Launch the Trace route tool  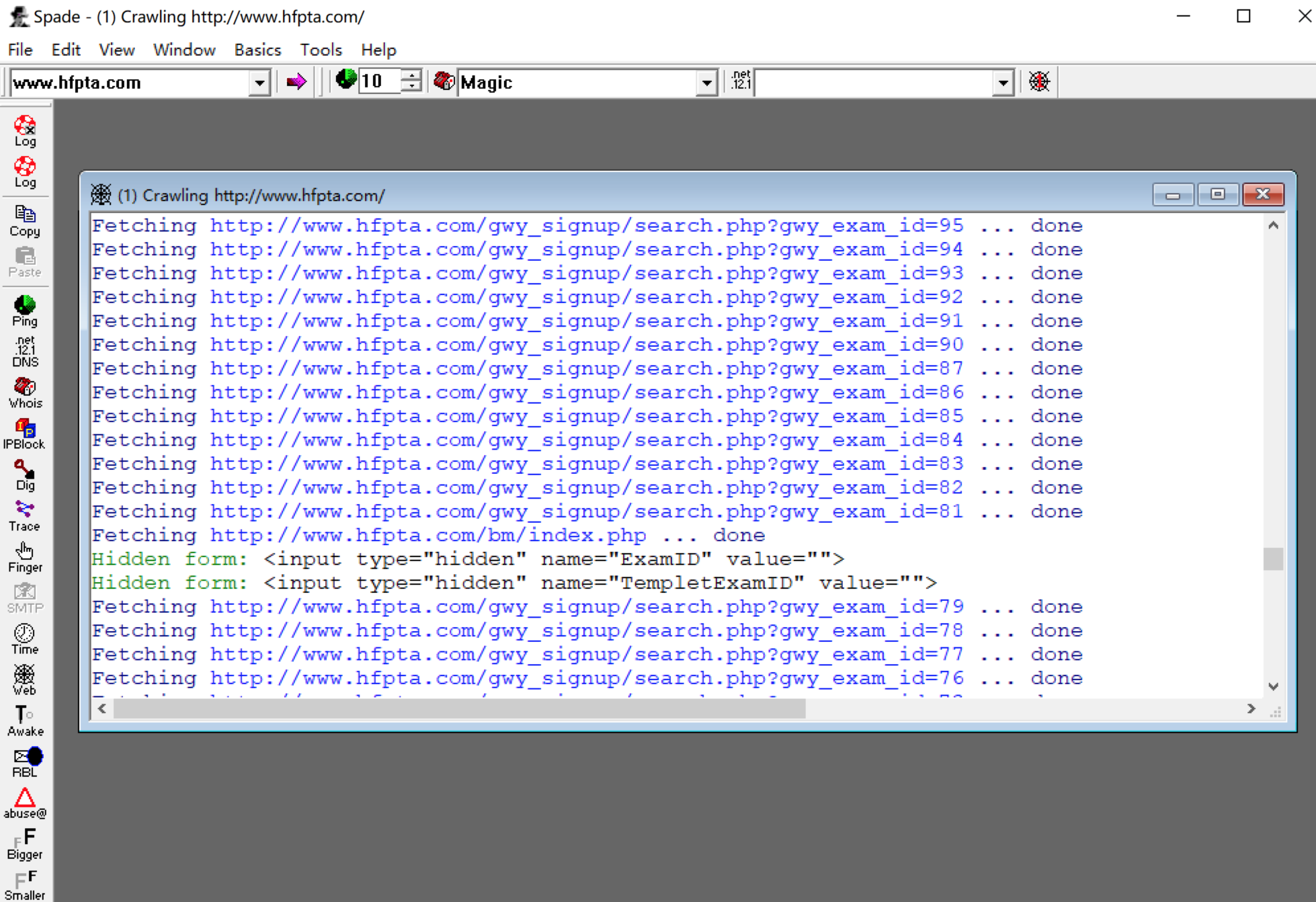pyautogui.click(x=25, y=516)
